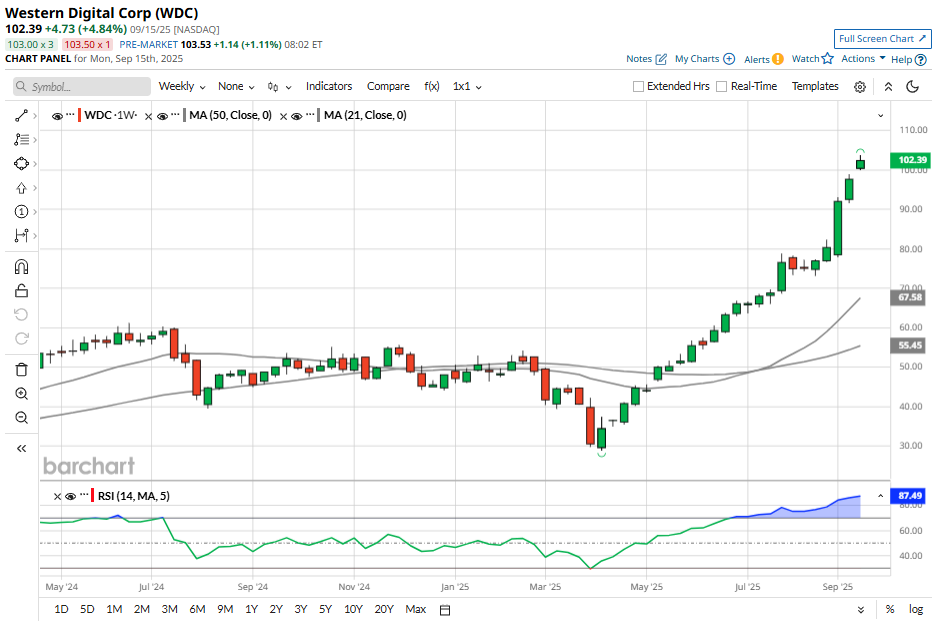Screen dimensions: 943x638
Task: Collapse the chart header with double up arrows
Action: coord(888,87)
